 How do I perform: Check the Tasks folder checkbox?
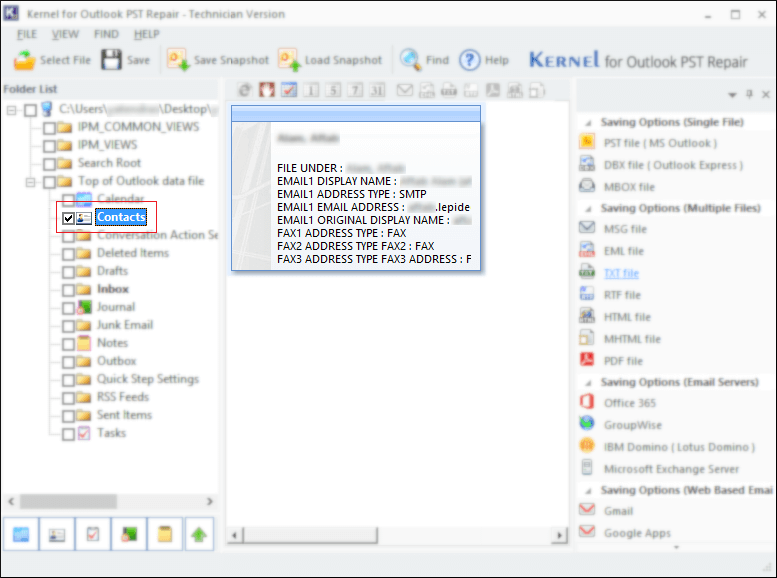[x=68, y=434]
